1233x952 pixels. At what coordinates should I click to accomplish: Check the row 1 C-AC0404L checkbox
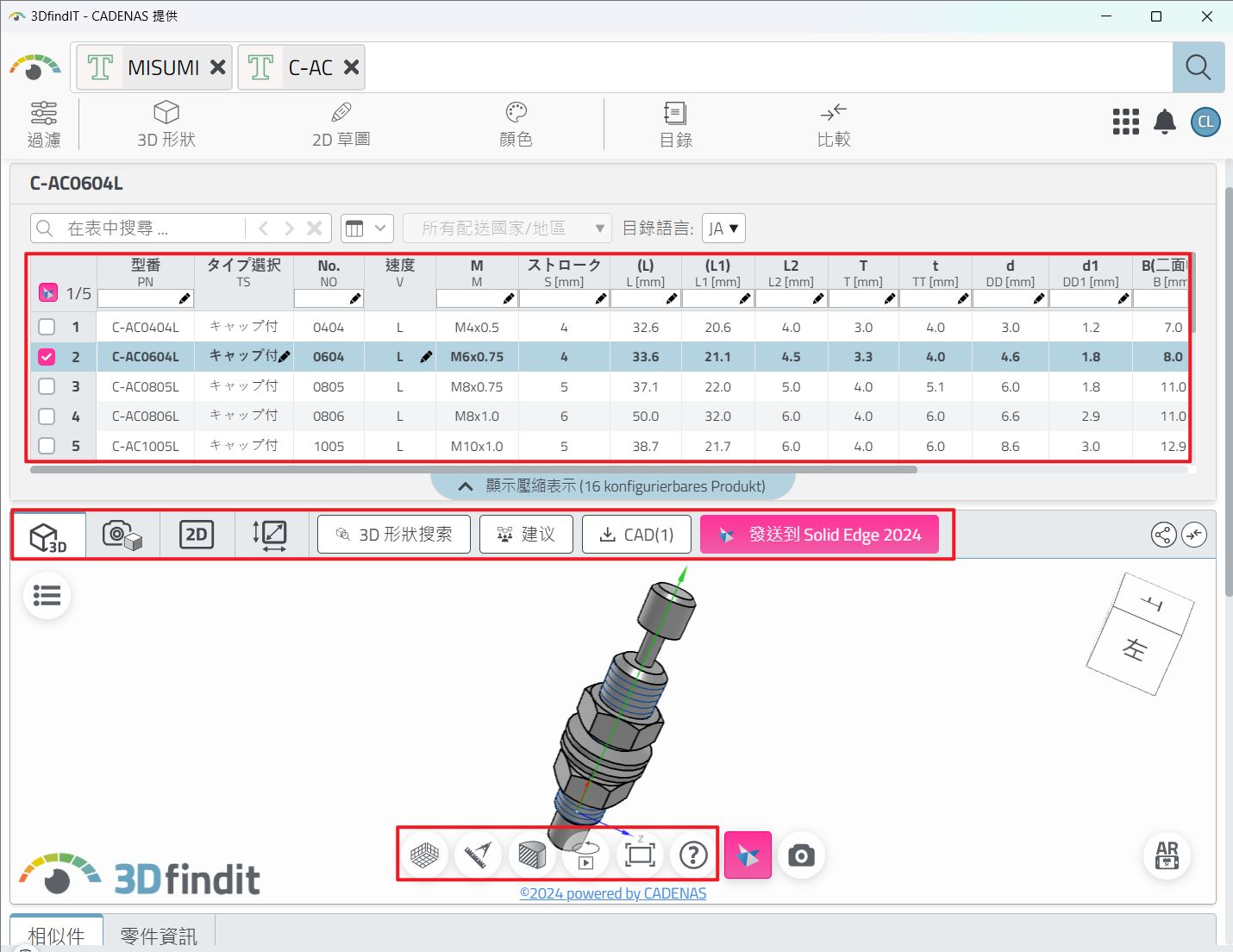[x=47, y=327]
